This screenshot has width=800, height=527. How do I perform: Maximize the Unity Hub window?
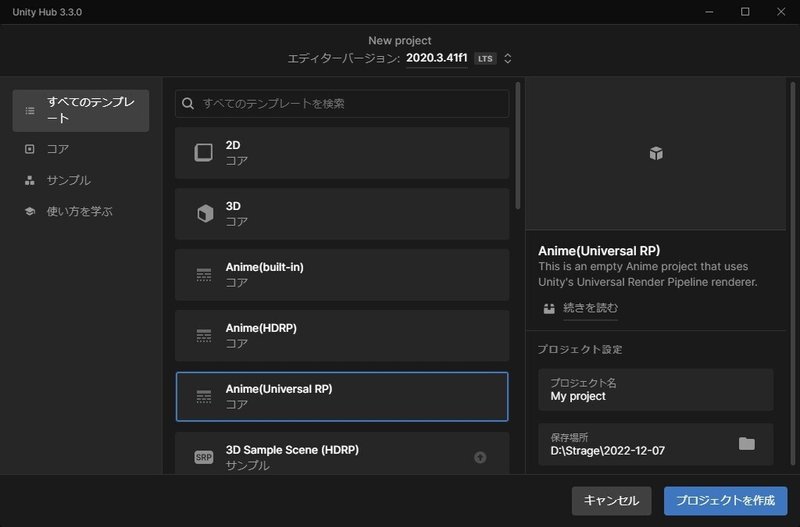click(x=745, y=12)
